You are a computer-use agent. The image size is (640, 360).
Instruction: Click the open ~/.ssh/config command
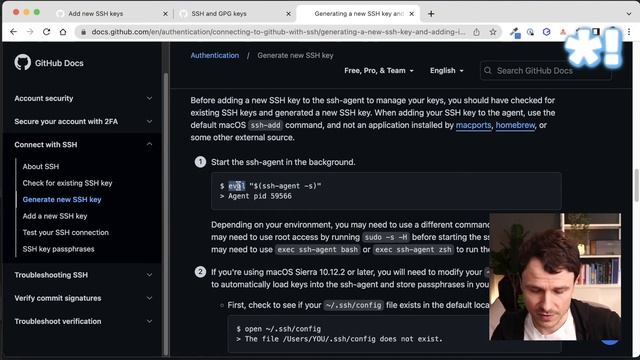tap(279, 329)
